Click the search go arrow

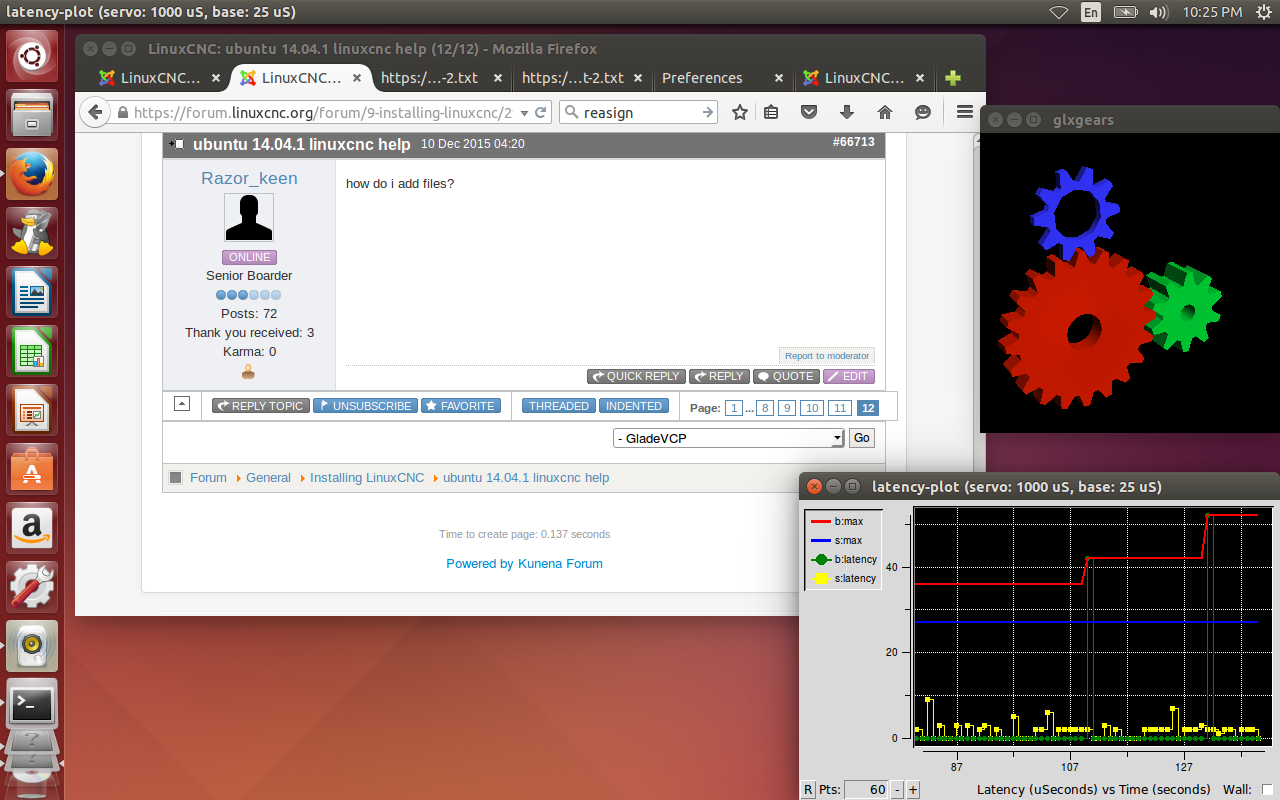708,112
